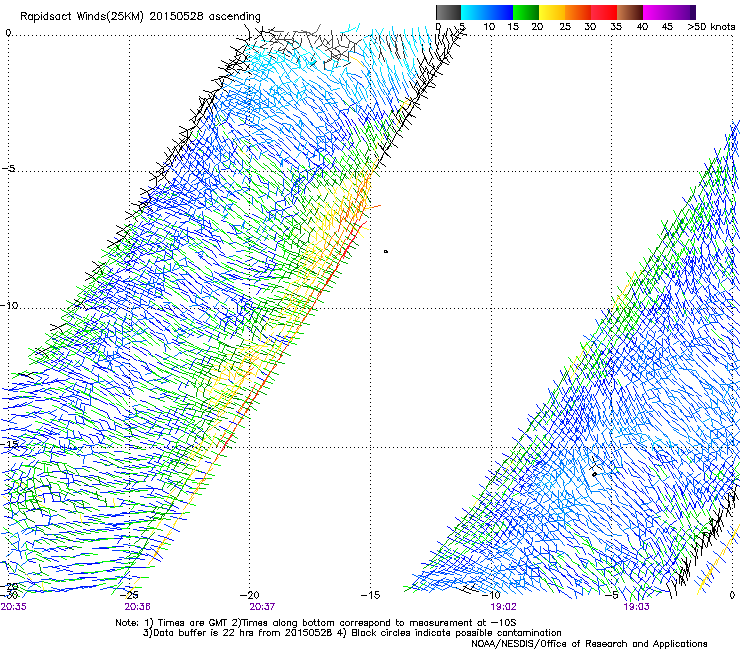Select the dark blue segment of the color bar
This screenshot has height=650, width=740.
tap(500, 12)
